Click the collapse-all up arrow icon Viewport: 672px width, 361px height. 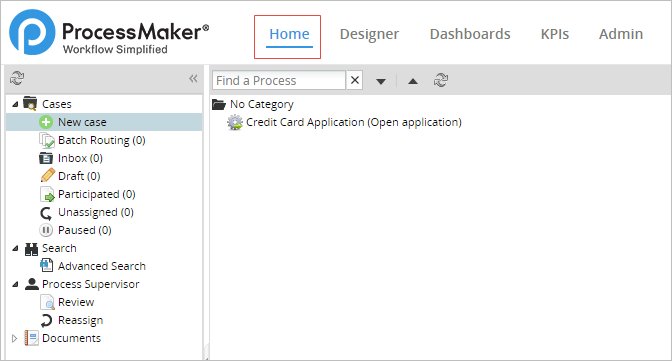pyautogui.click(x=413, y=81)
